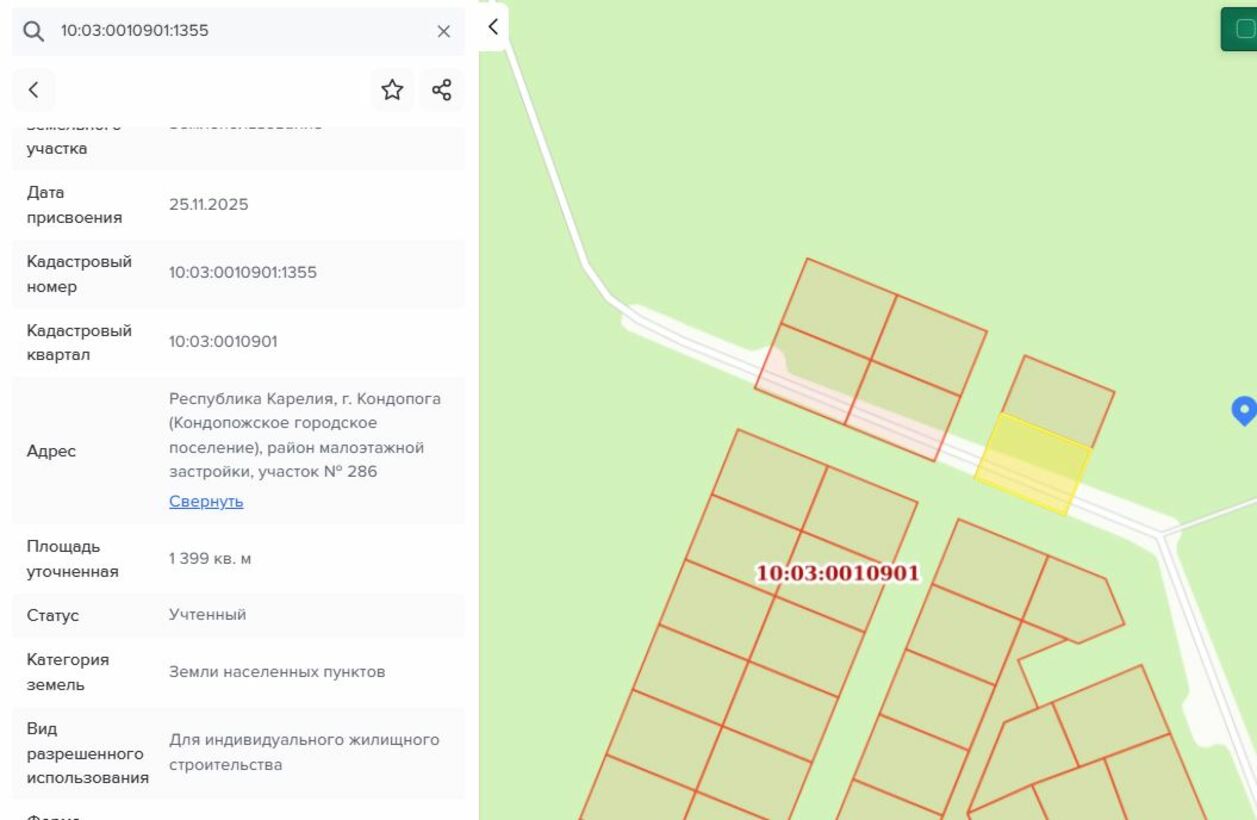Click the green button at top right
Viewport: 1257px width, 820px height.
tap(1240, 28)
